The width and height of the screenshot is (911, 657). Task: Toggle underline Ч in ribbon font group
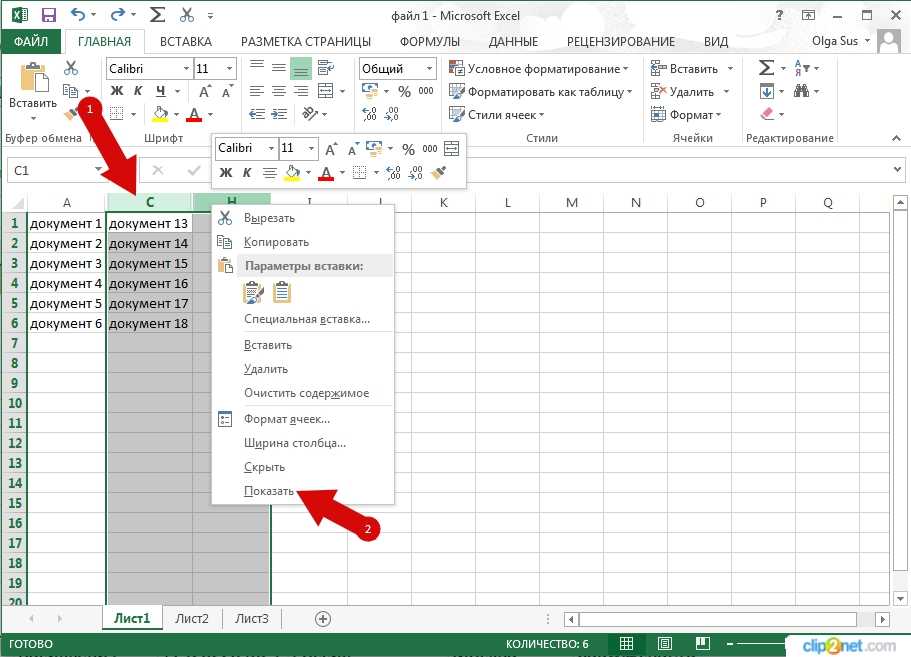click(160, 91)
